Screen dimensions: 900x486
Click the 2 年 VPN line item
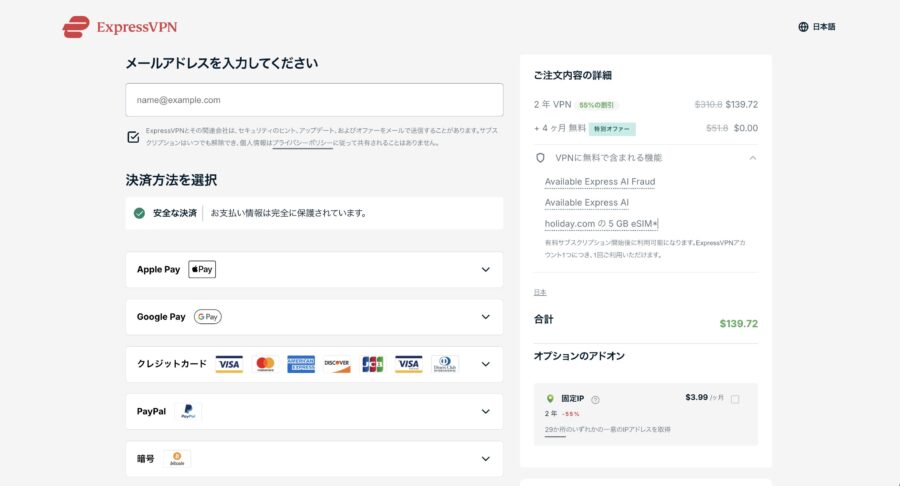tap(552, 104)
